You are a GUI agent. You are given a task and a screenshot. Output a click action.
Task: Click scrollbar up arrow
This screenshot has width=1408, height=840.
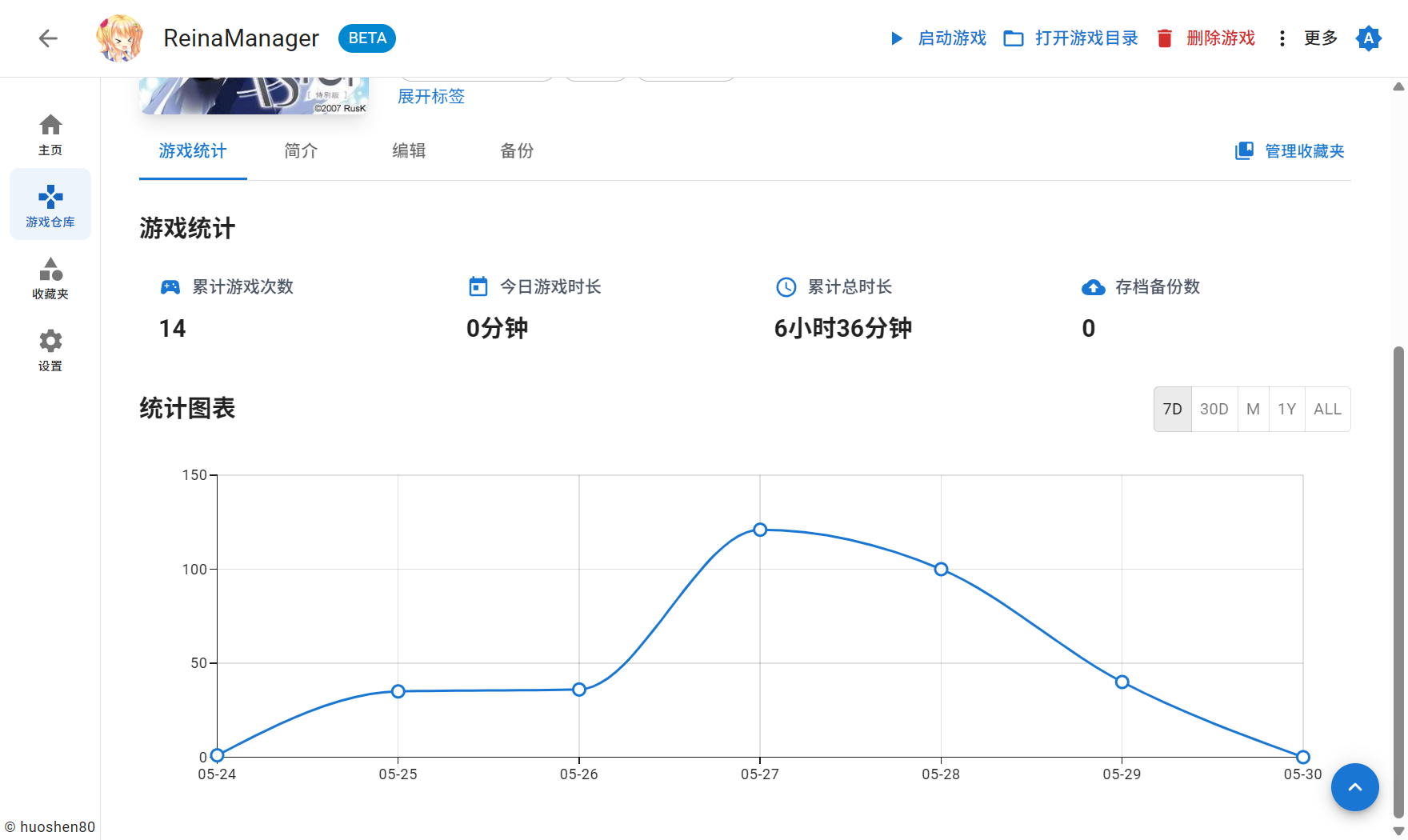tap(1398, 86)
